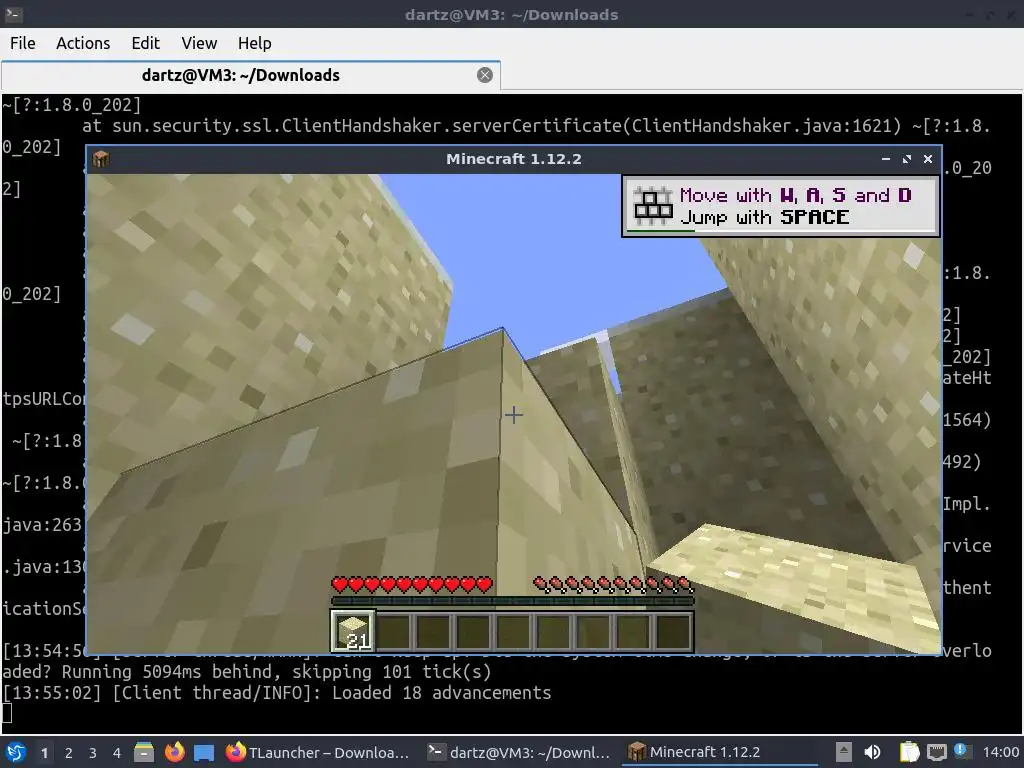
Task: Open the File menu in the terminal
Action: click(22, 43)
